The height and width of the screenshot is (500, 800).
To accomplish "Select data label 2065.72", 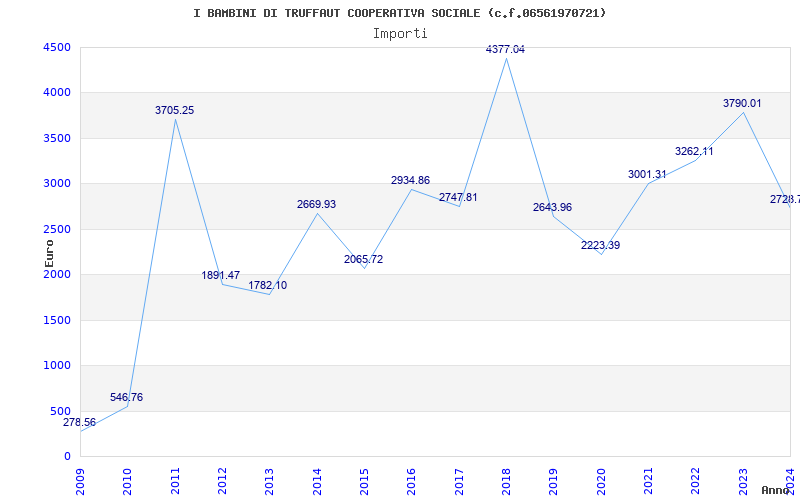I will [363, 260].
